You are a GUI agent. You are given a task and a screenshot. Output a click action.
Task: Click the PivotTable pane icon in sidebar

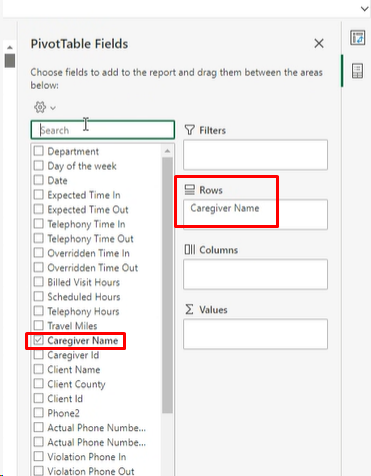click(357, 38)
